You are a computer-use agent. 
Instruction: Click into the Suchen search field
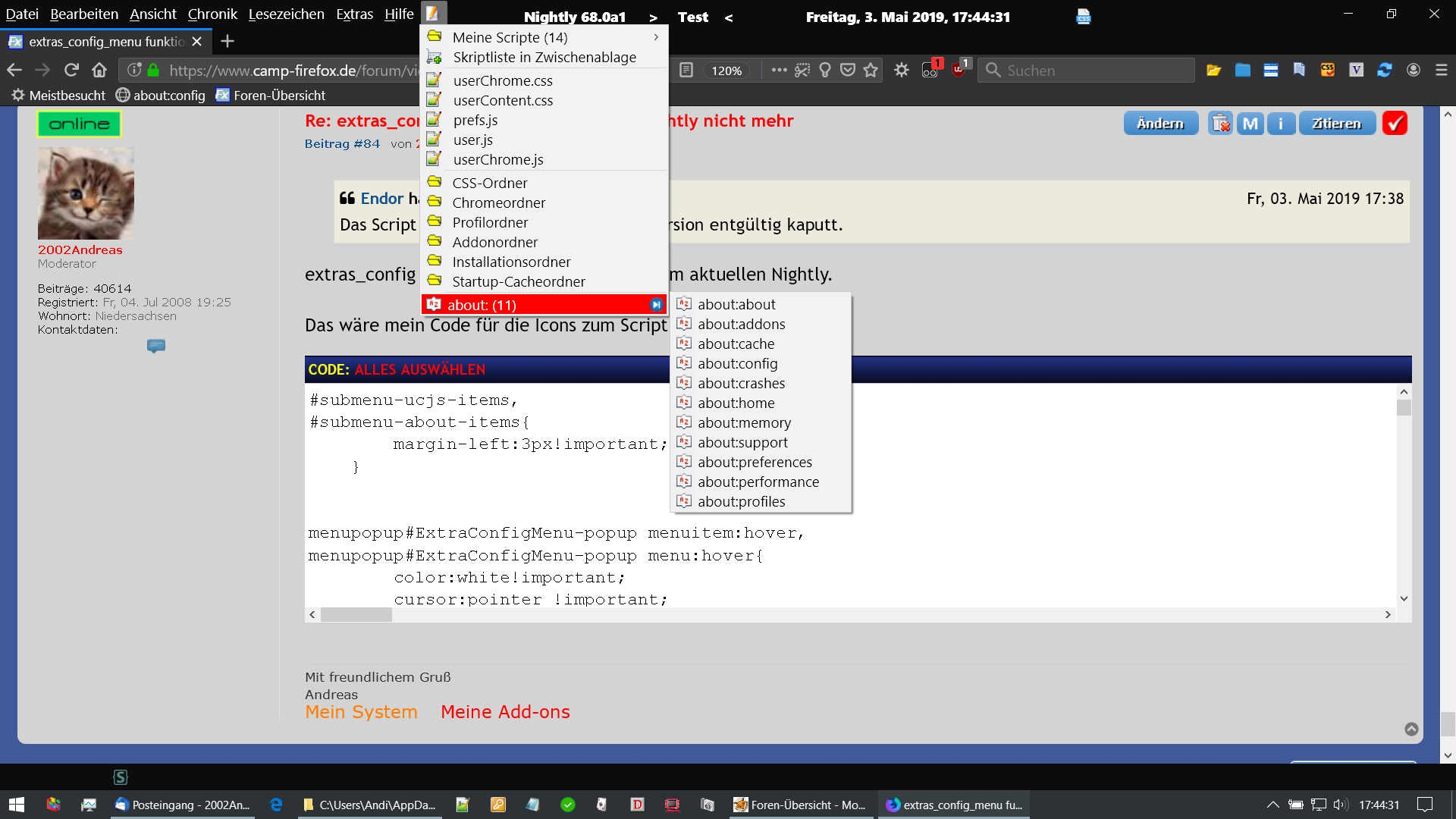1092,71
